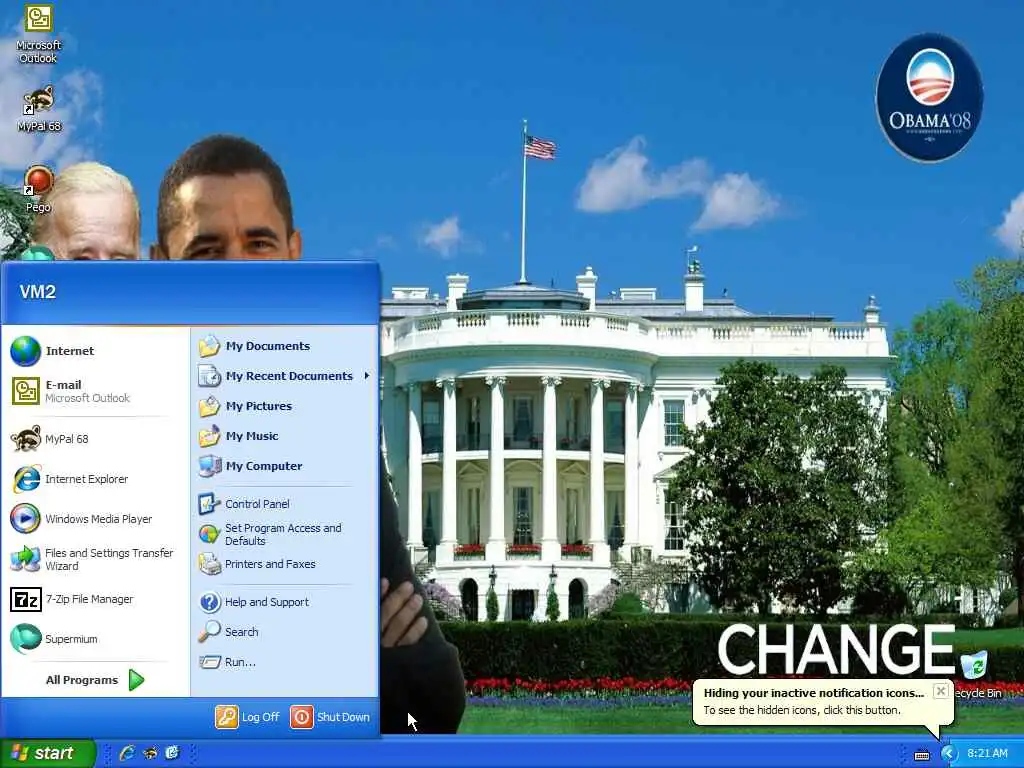
Task: Select the Pego desktop shortcut
Action: point(38,189)
